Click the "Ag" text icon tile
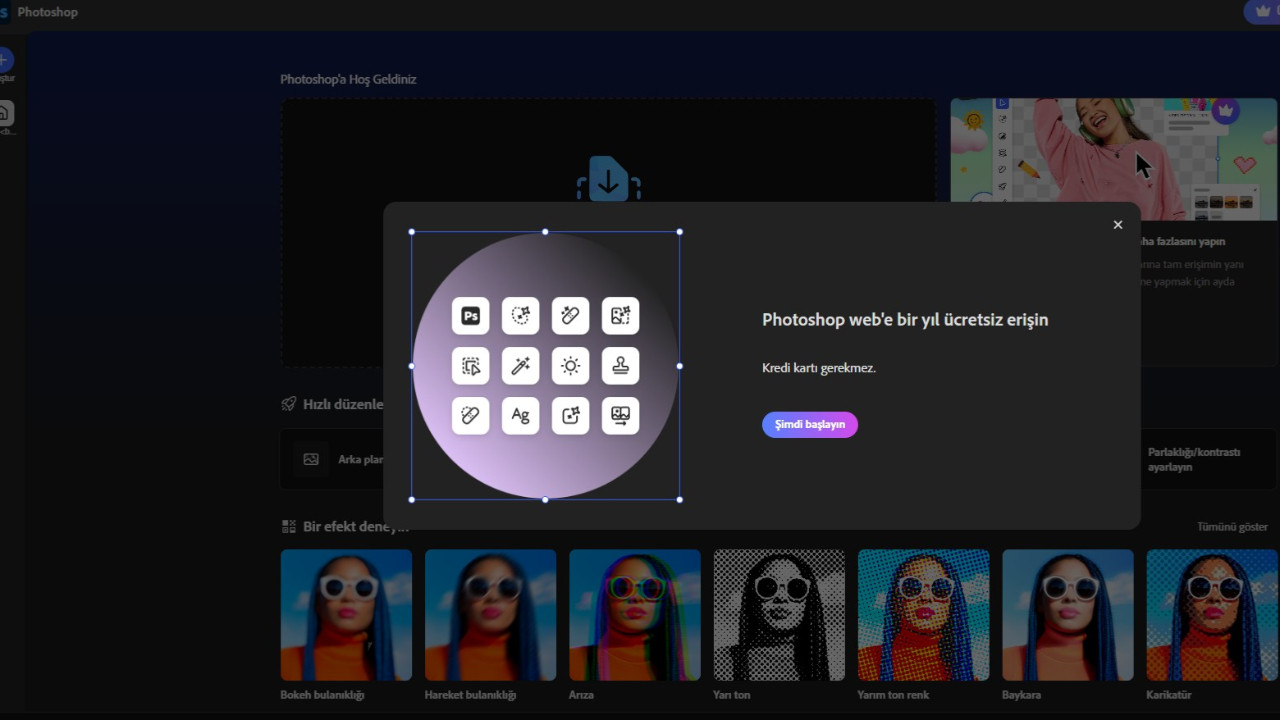1280x720 pixels. pyautogui.click(x=520, y=416)
